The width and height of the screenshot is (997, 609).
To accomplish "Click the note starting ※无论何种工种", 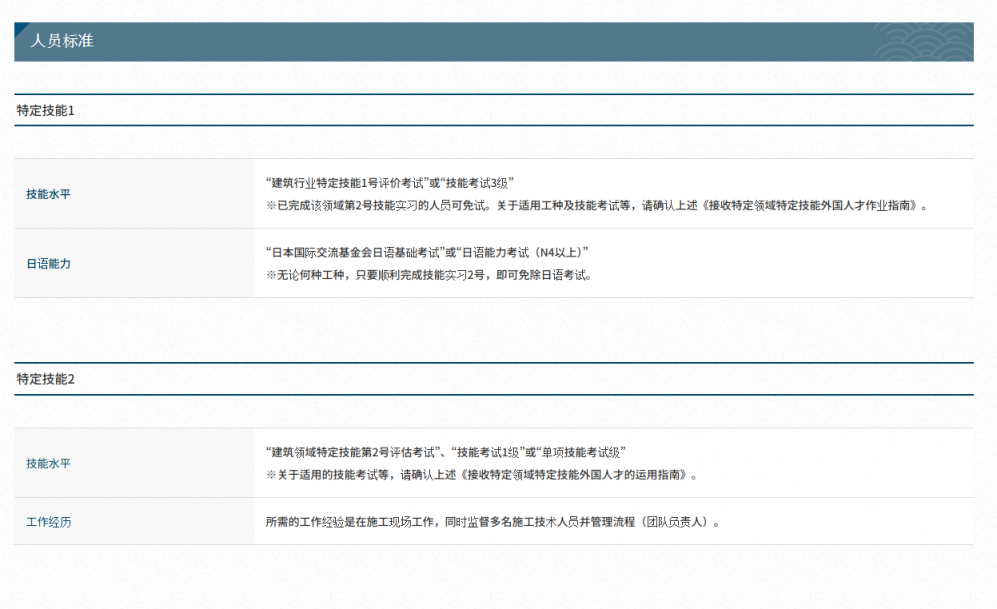I will pos(428,275).
